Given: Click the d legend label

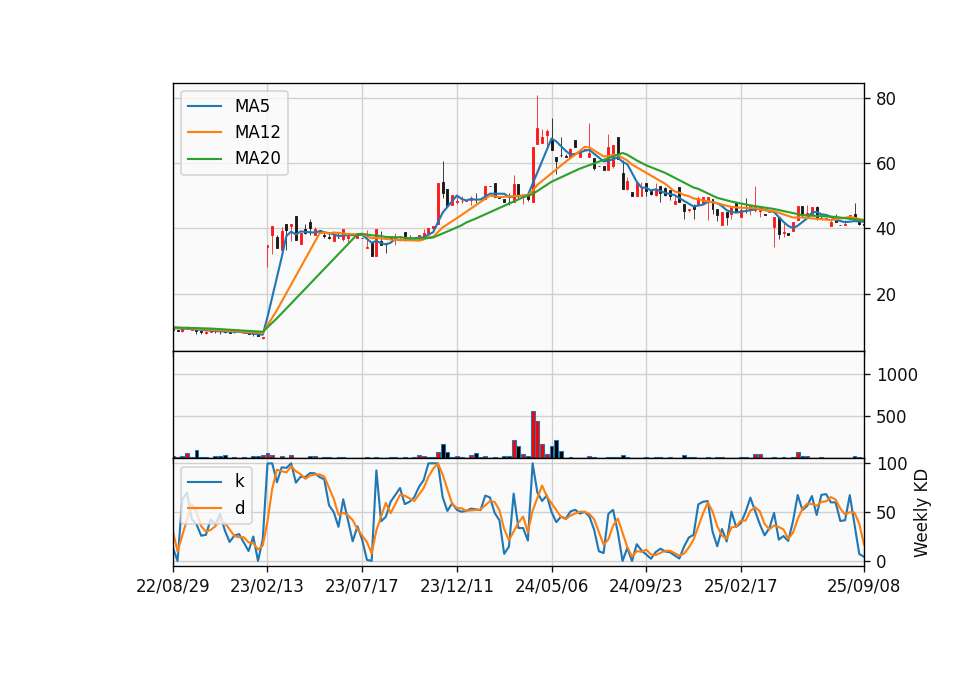Looking at the screenshot, I should click(x=239, y=508).
